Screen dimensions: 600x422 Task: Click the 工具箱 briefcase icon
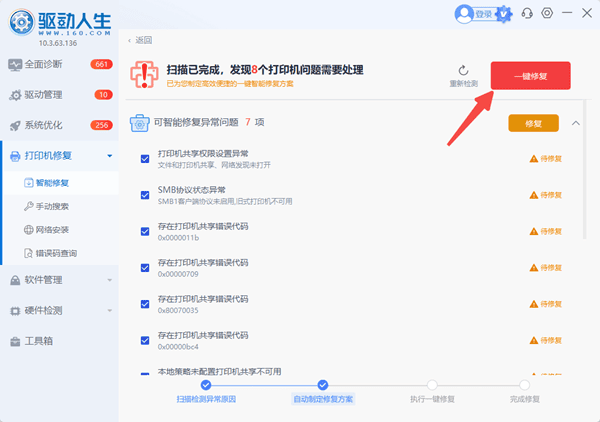15,341
